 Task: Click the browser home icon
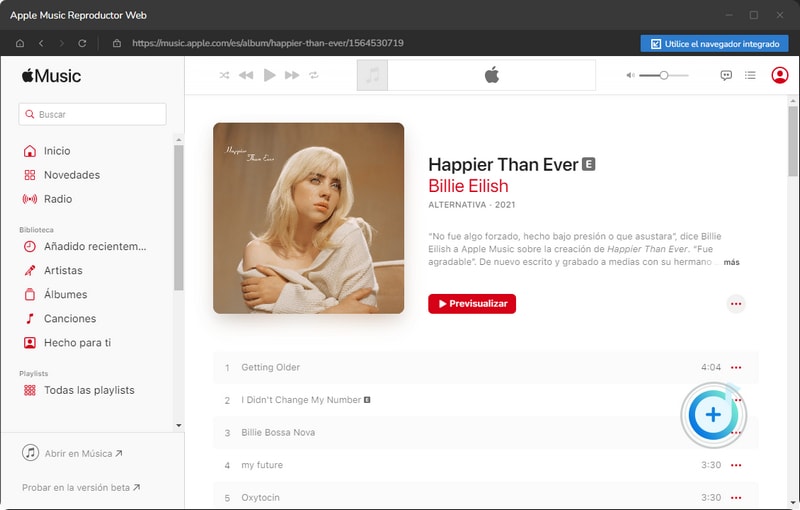tap(19, 44)
